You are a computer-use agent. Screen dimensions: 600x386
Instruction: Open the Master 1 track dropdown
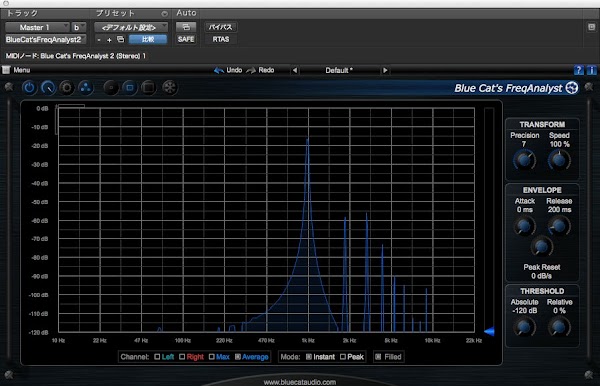pos(37,27)
